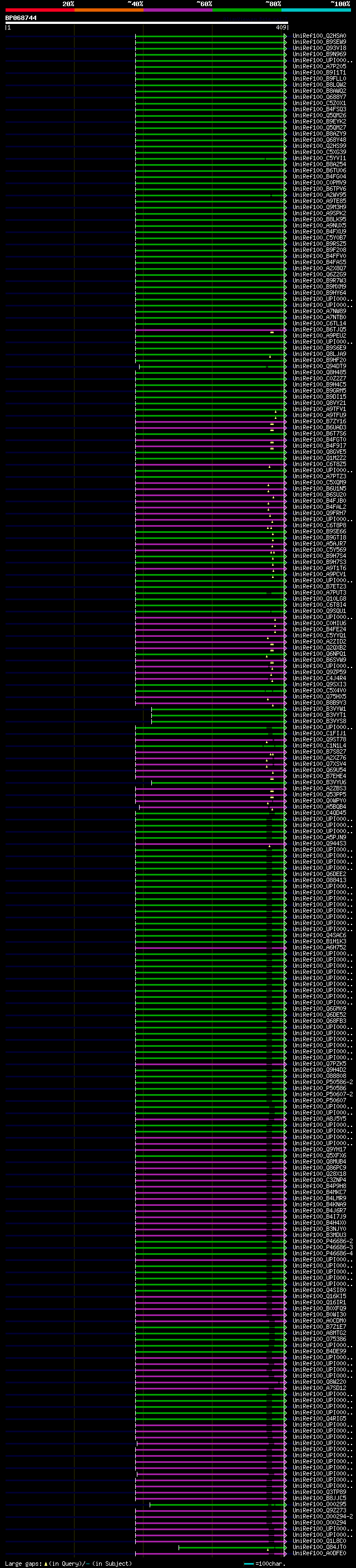Click the green ~80% identity legend segment

pos(246,10)
